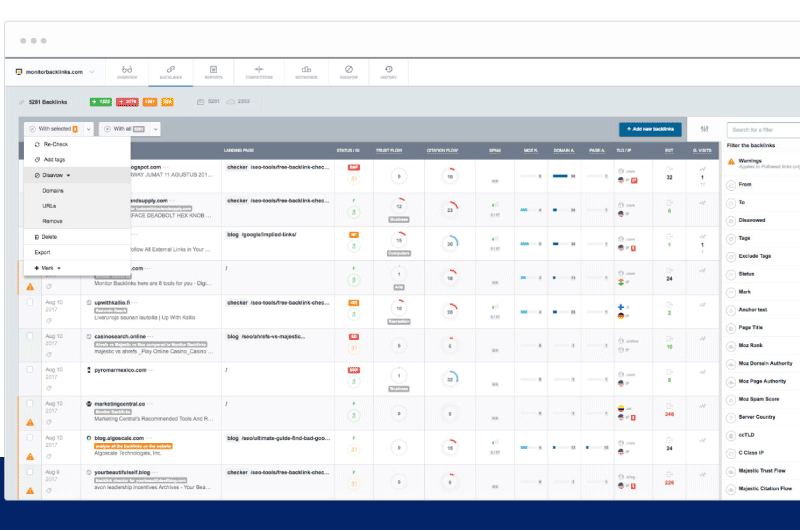Open the pyromarmexico.com domain link
Screen dimensions: 800x530
[120, 370]
